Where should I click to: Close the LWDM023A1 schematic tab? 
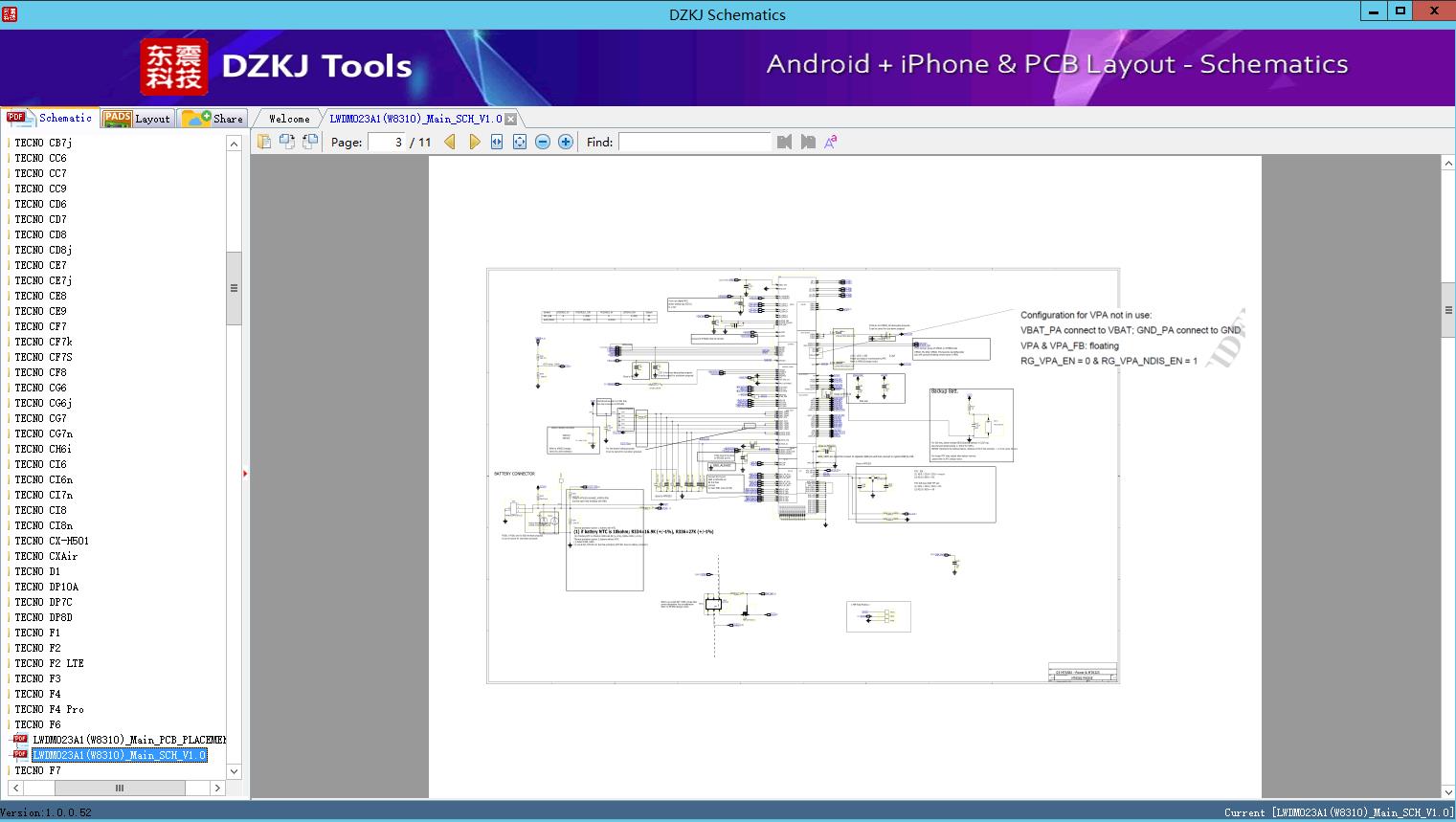point(511,119)
